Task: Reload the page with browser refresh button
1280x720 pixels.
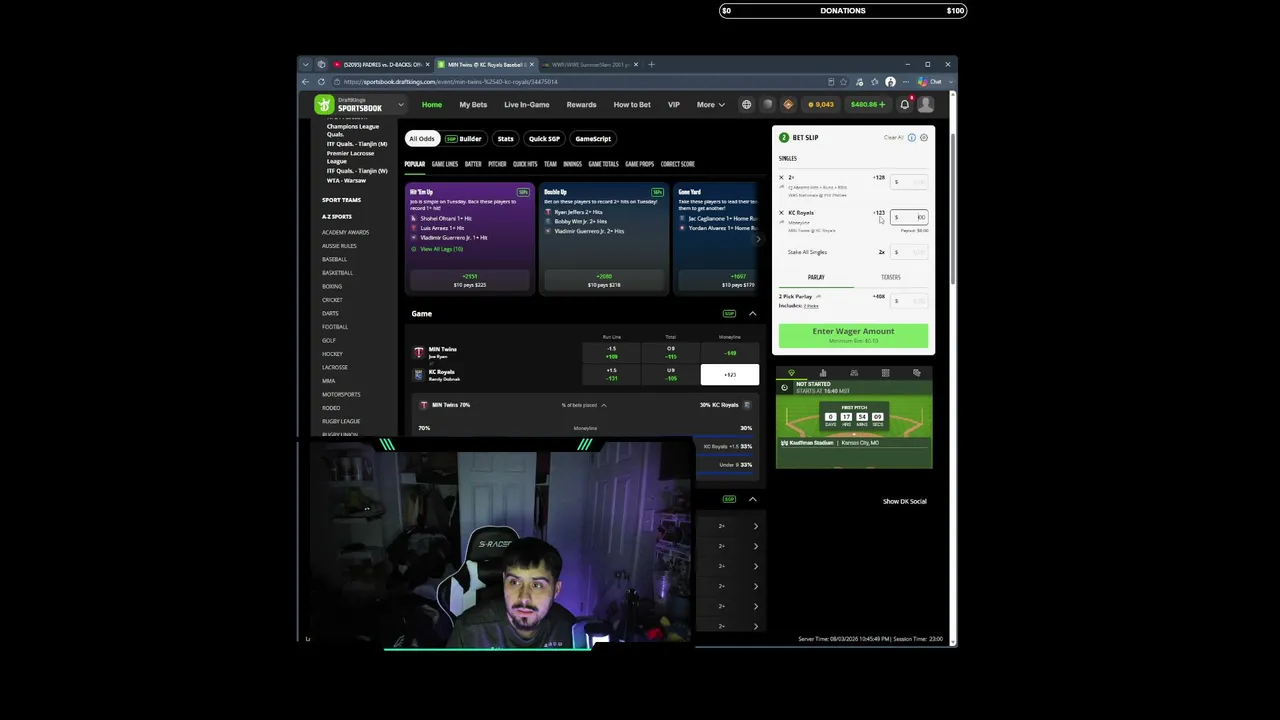Action: pyautogui.click(x=321, y=82)
